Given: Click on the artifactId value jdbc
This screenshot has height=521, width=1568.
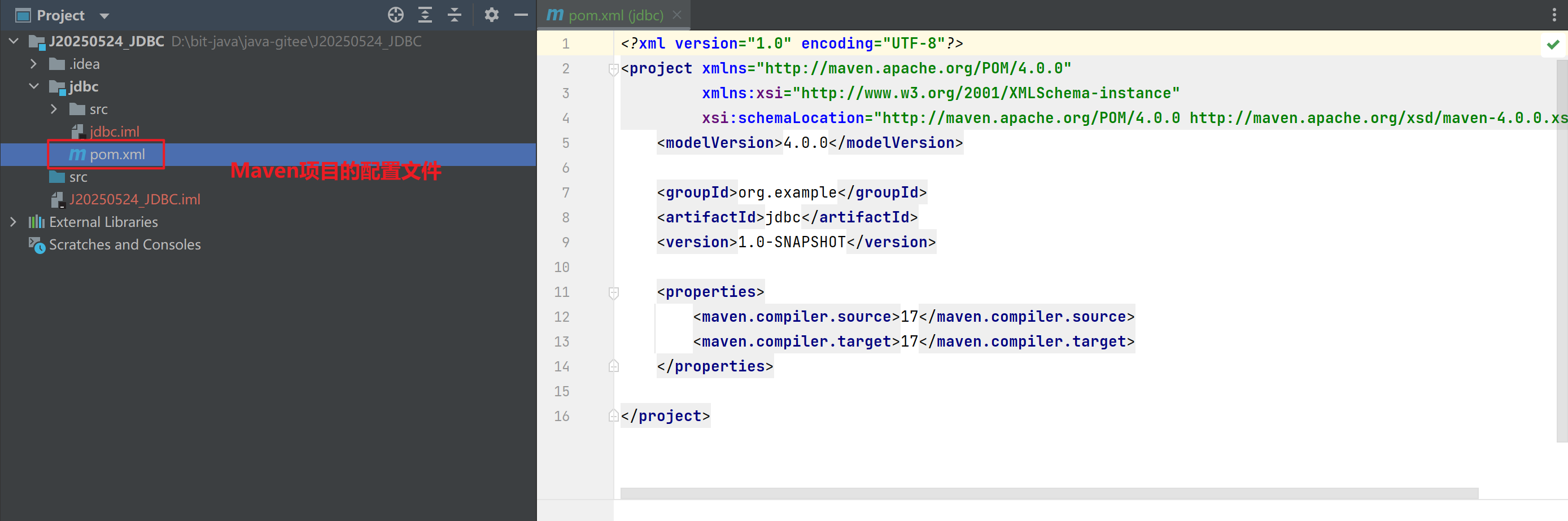Looking at the screenshot, I should click(783, 218).
